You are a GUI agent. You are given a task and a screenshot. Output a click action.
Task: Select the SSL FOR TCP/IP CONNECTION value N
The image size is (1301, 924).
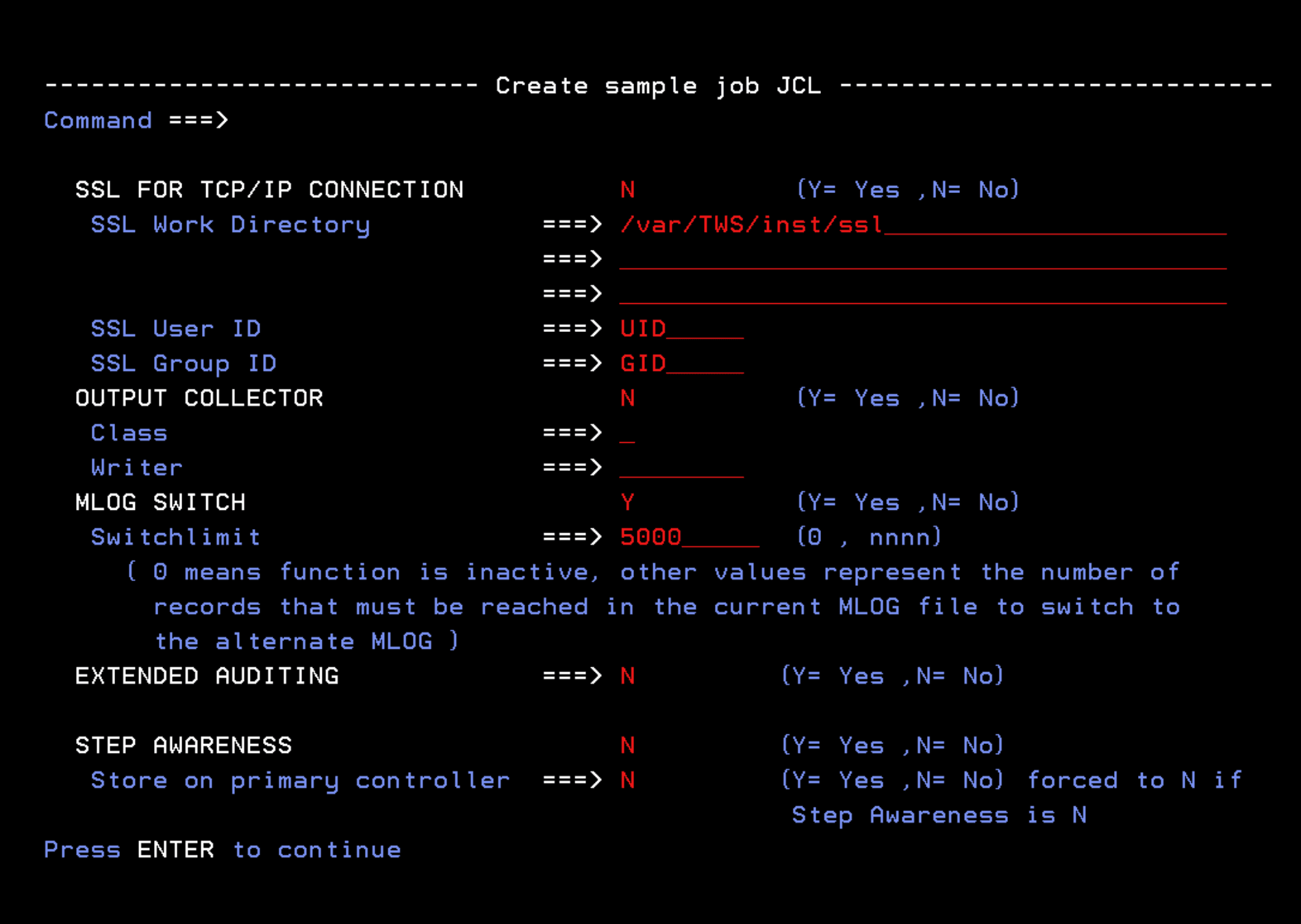(x=627, y=190)
